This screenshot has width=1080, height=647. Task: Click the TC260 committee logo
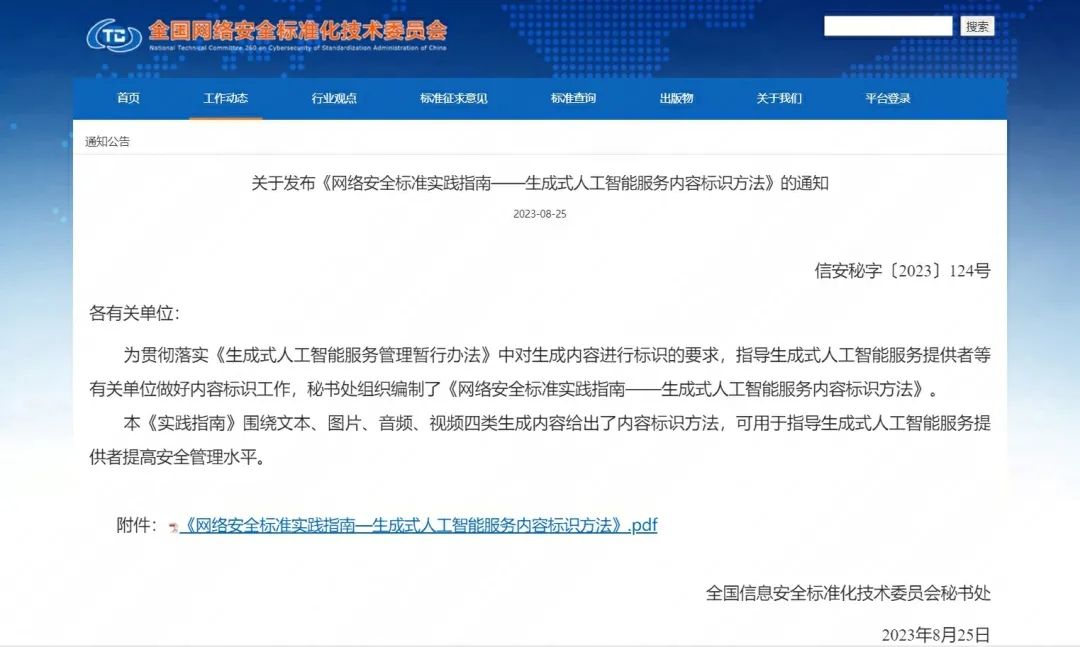(114, 35)
